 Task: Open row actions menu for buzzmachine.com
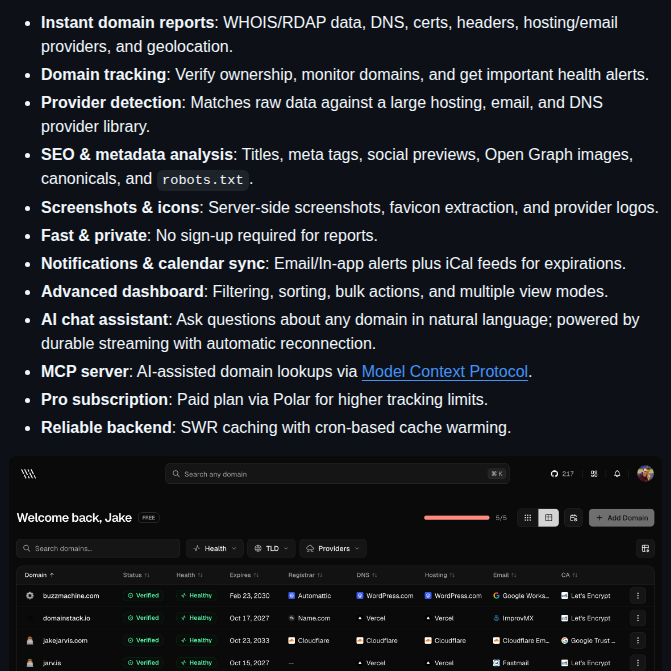point(638,596)
